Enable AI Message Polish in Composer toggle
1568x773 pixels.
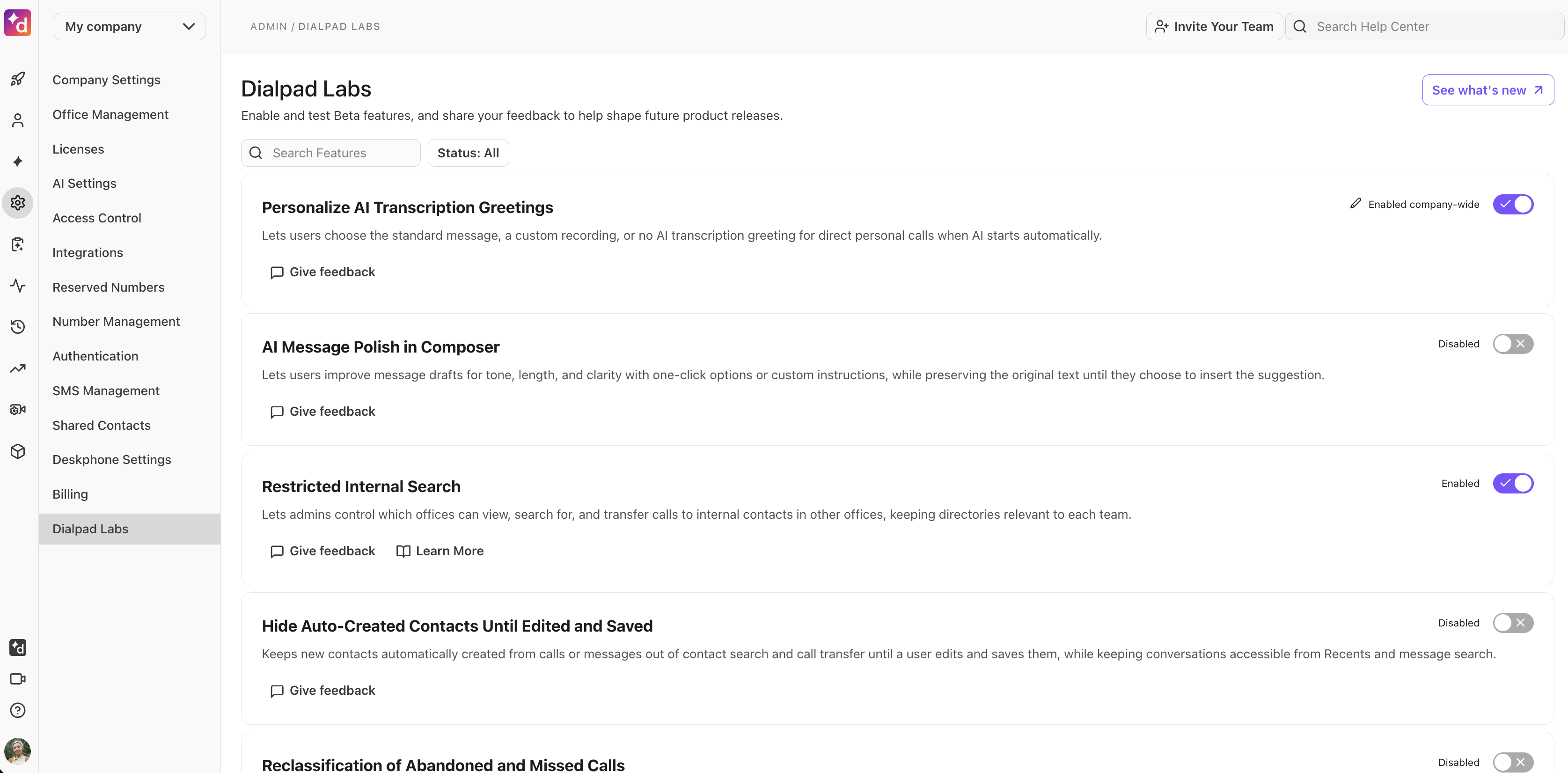[x=1513, y=344]
